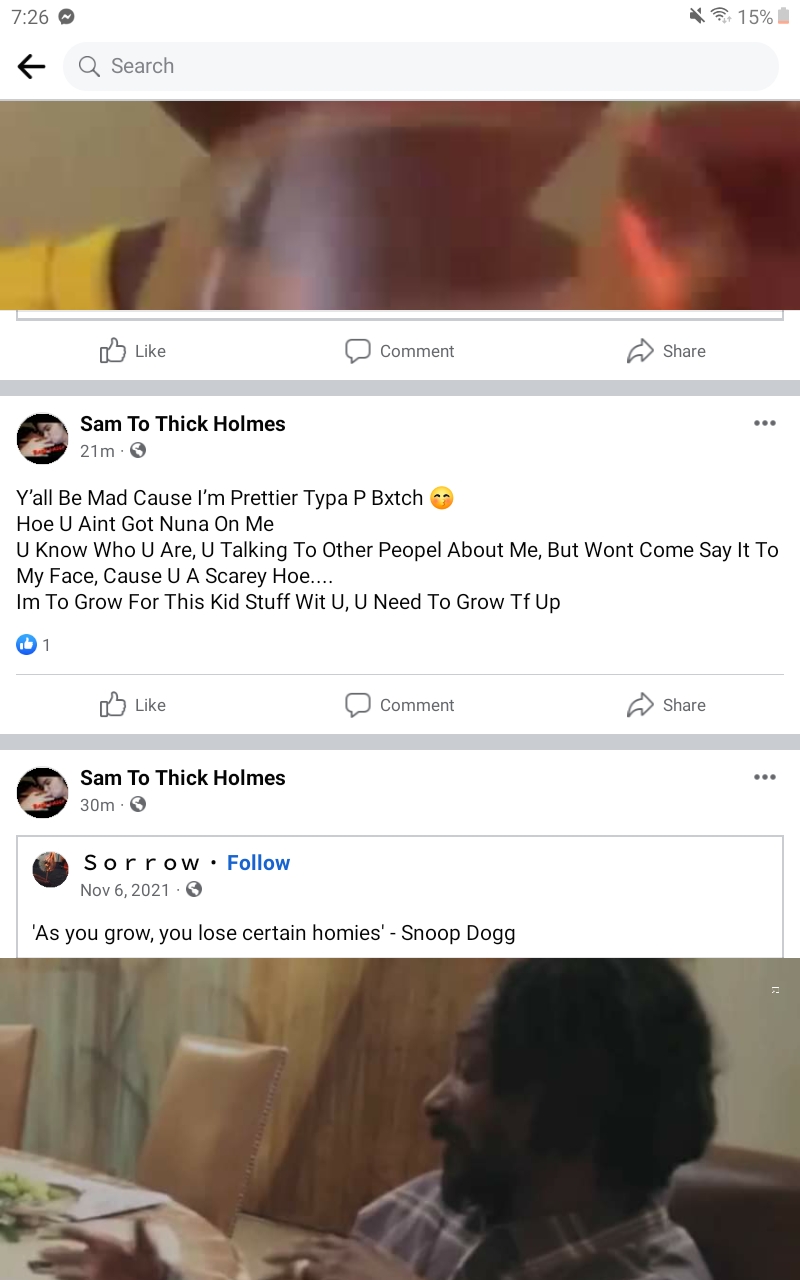The height and width of the screenshot is (1280, 800).
Task: Open options menu for 21m post
Action: pos(765,423)
